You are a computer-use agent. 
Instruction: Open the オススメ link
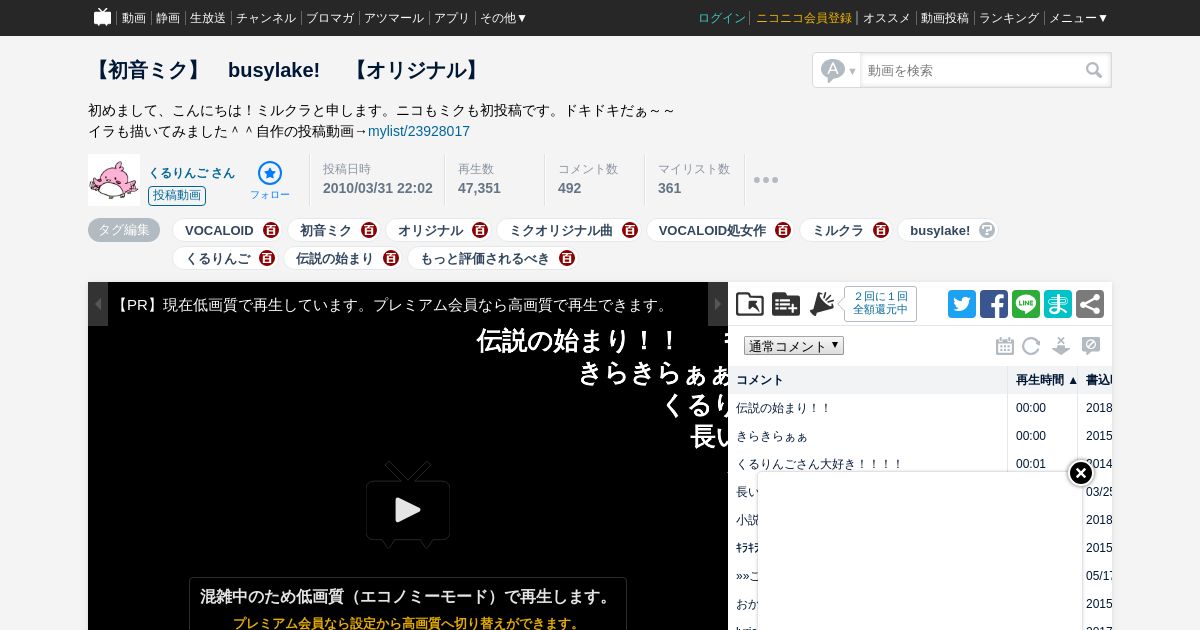887,18
